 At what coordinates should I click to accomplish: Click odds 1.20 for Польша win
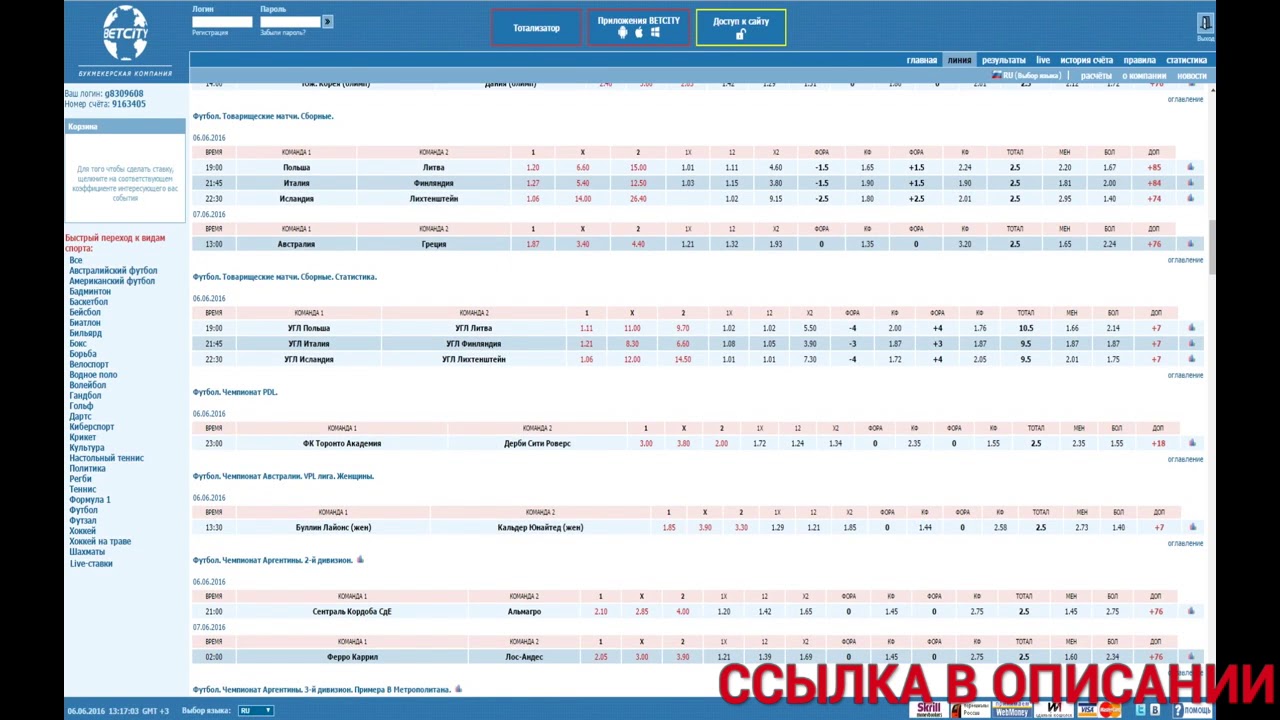pyautogui.click(x=532, y=168)
